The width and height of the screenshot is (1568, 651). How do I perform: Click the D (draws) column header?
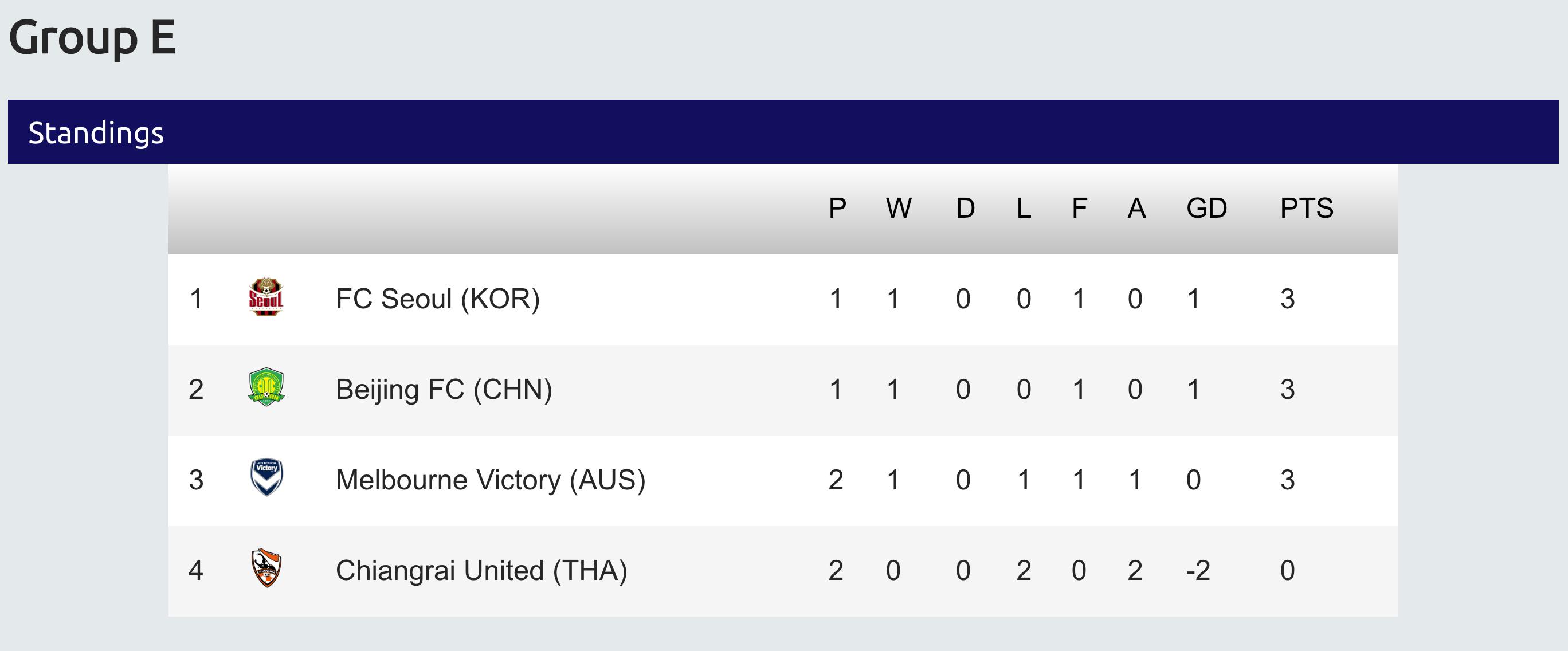[x=965, y=209]
